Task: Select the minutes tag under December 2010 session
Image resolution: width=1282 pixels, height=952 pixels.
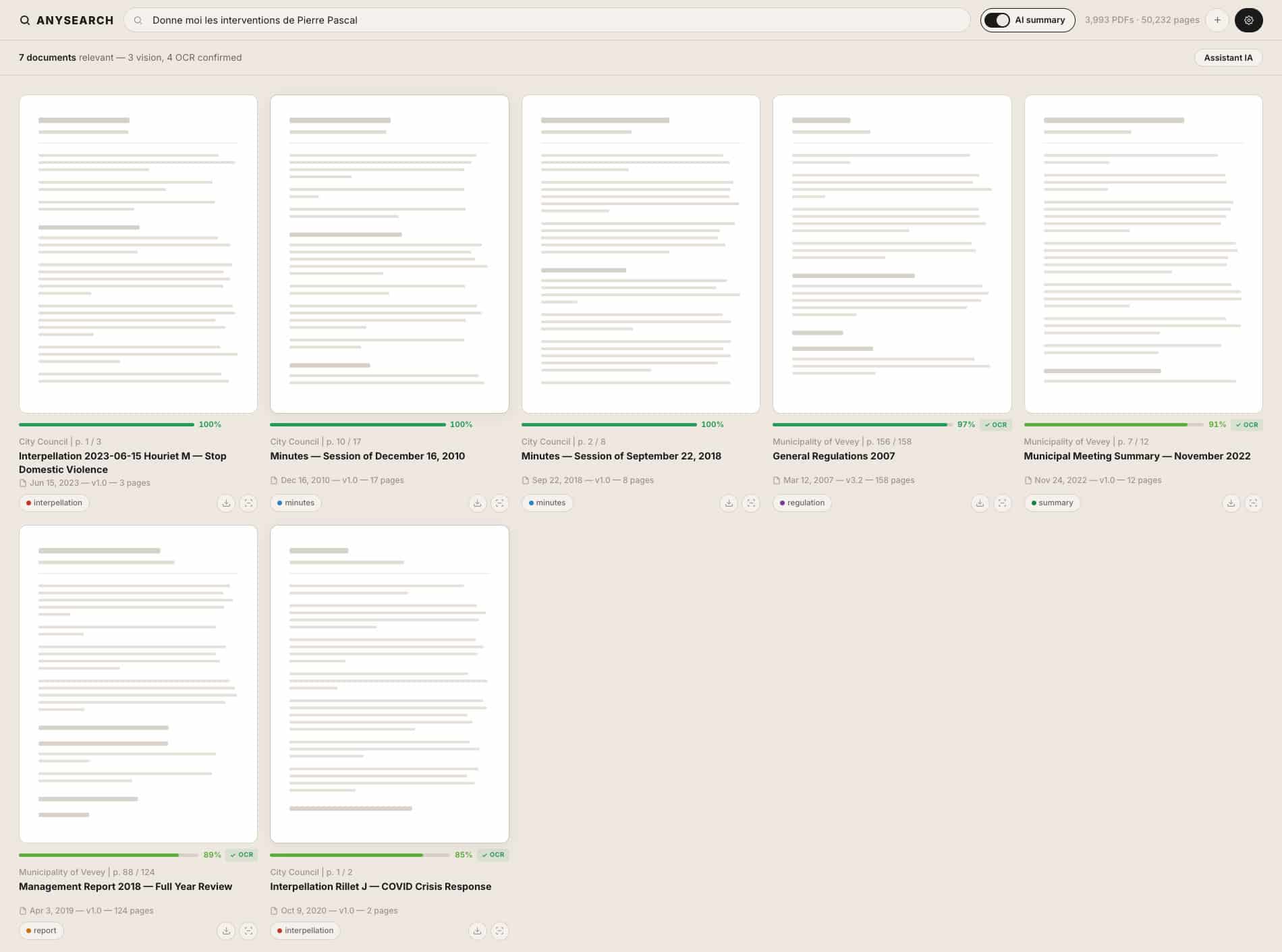Action: click(x=296, y=503)
